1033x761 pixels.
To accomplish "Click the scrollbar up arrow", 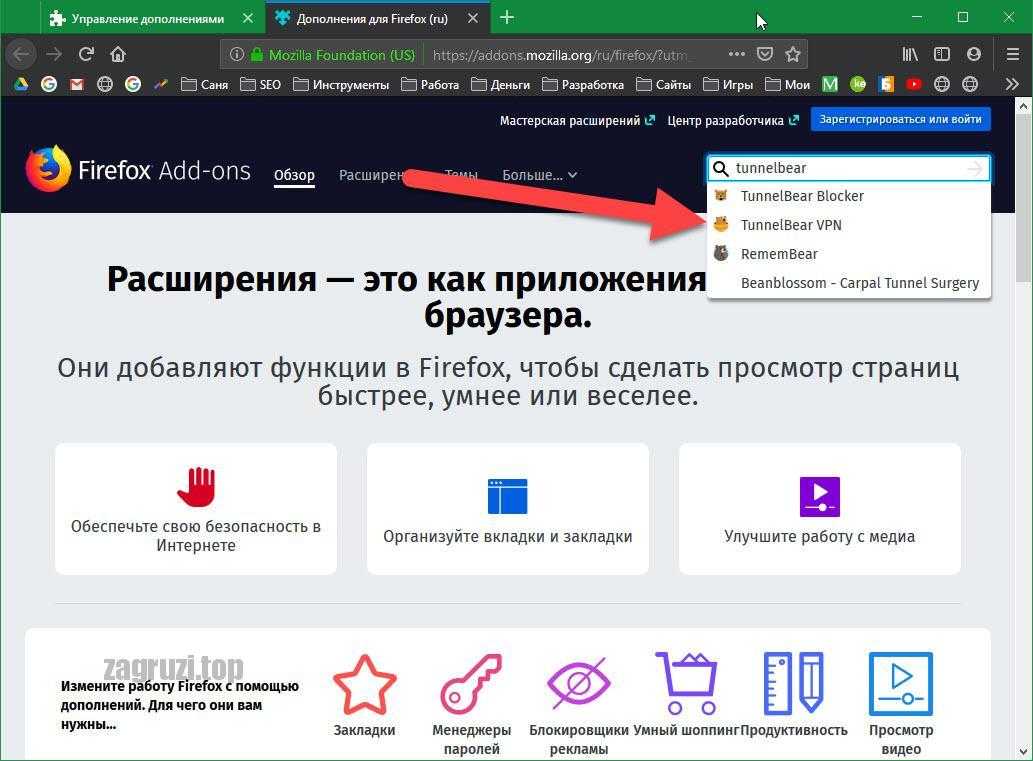I will [1023, 105].
